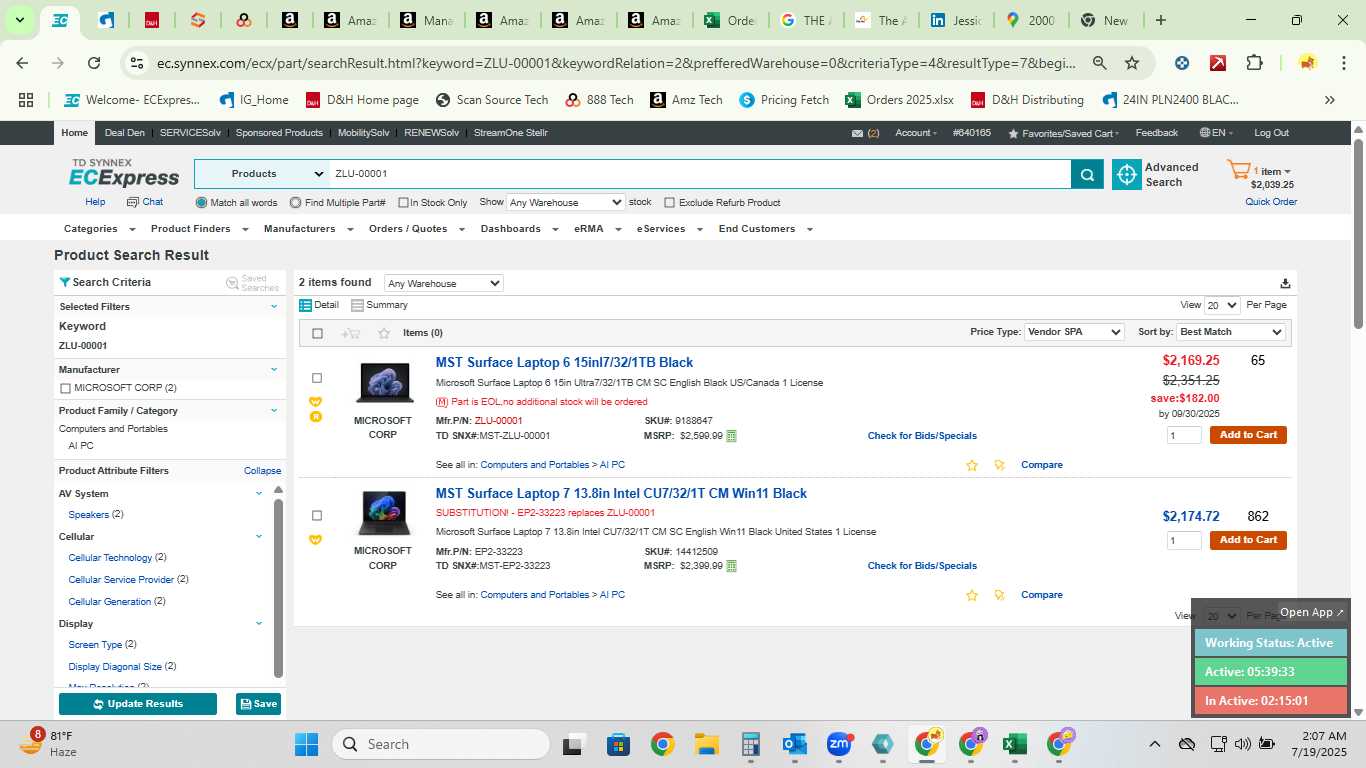This screenshot has width=1366, height=768.
Task: Enable In Stock Only checkbox
Action: click(x=403, y=202)
